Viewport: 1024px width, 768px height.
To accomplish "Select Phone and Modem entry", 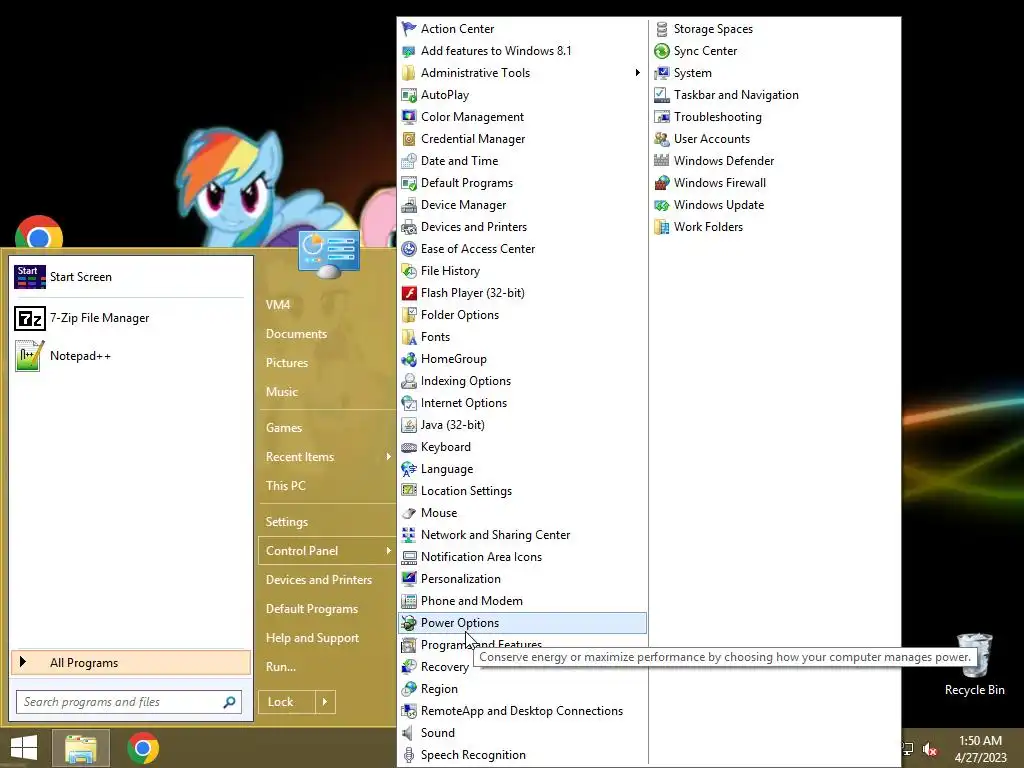I will [x=522, y=601].
